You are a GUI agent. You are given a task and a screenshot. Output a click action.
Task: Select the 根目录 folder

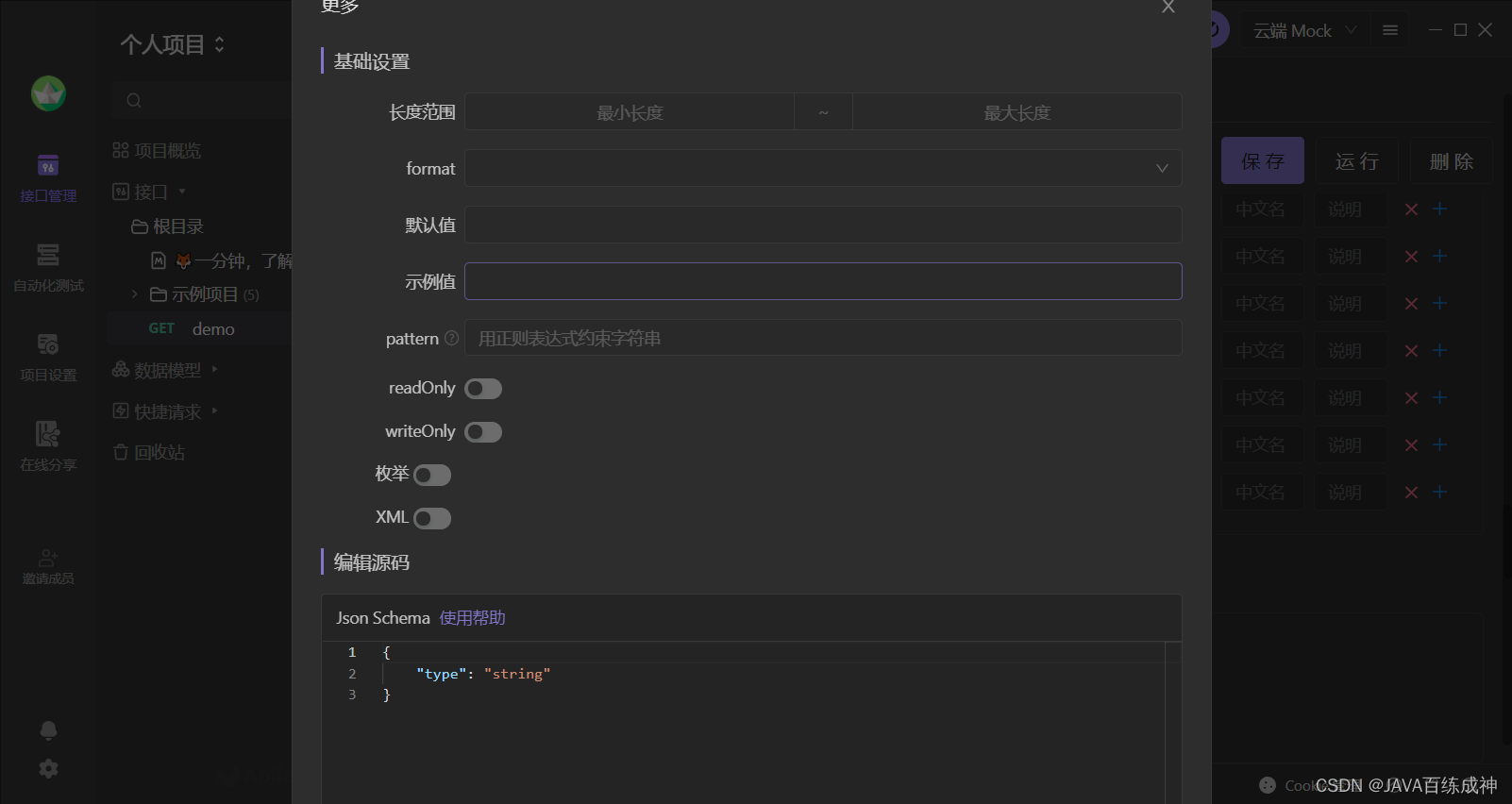(168, 226)
